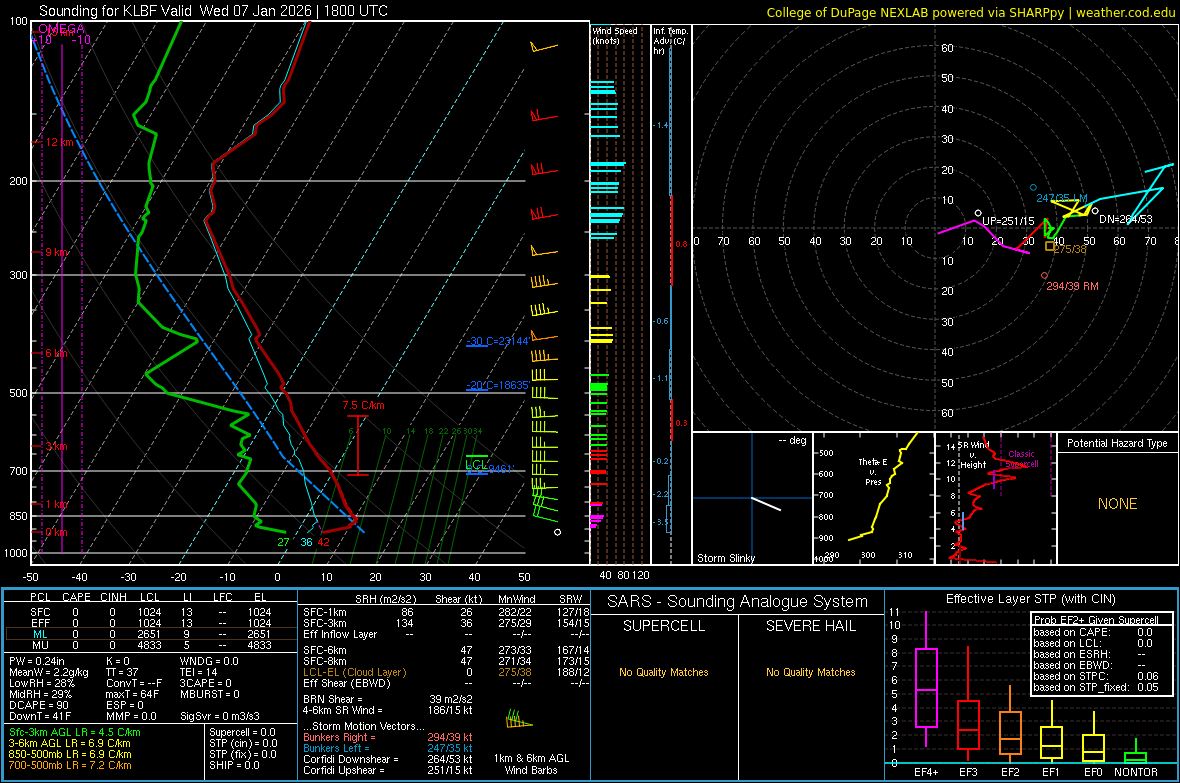Click surface dewpoint value 27
The image size is (1180, 783).
(283, 542)
